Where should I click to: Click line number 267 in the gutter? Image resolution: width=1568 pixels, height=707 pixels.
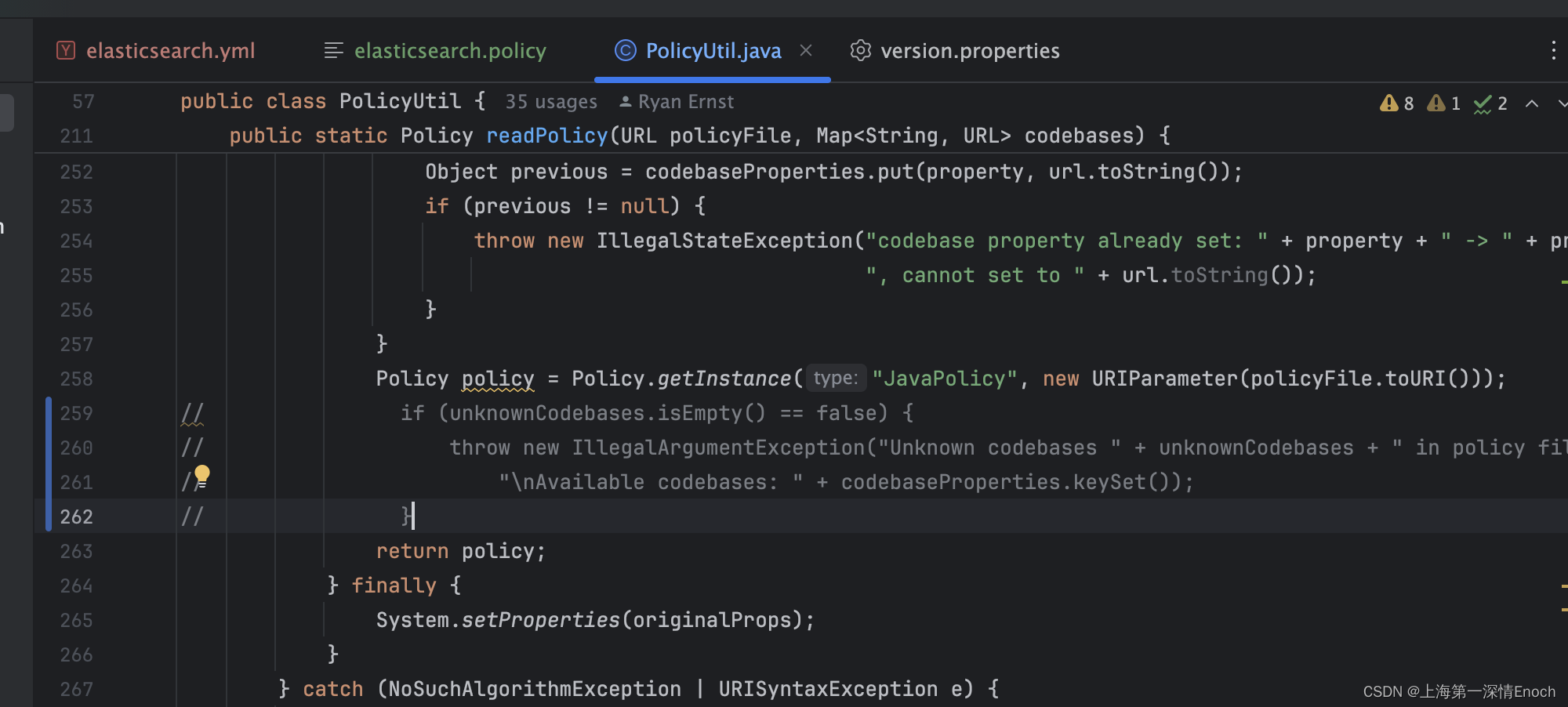coord(76,689)
